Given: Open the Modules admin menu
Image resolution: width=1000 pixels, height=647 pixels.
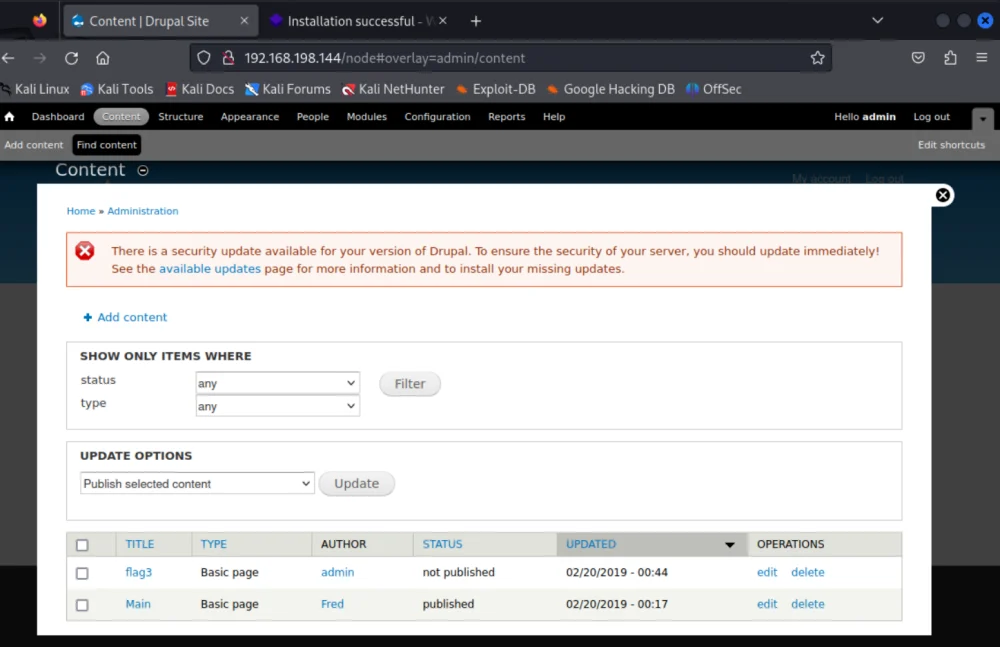Looking at the screenshot, I should click(x=367, y=117).
